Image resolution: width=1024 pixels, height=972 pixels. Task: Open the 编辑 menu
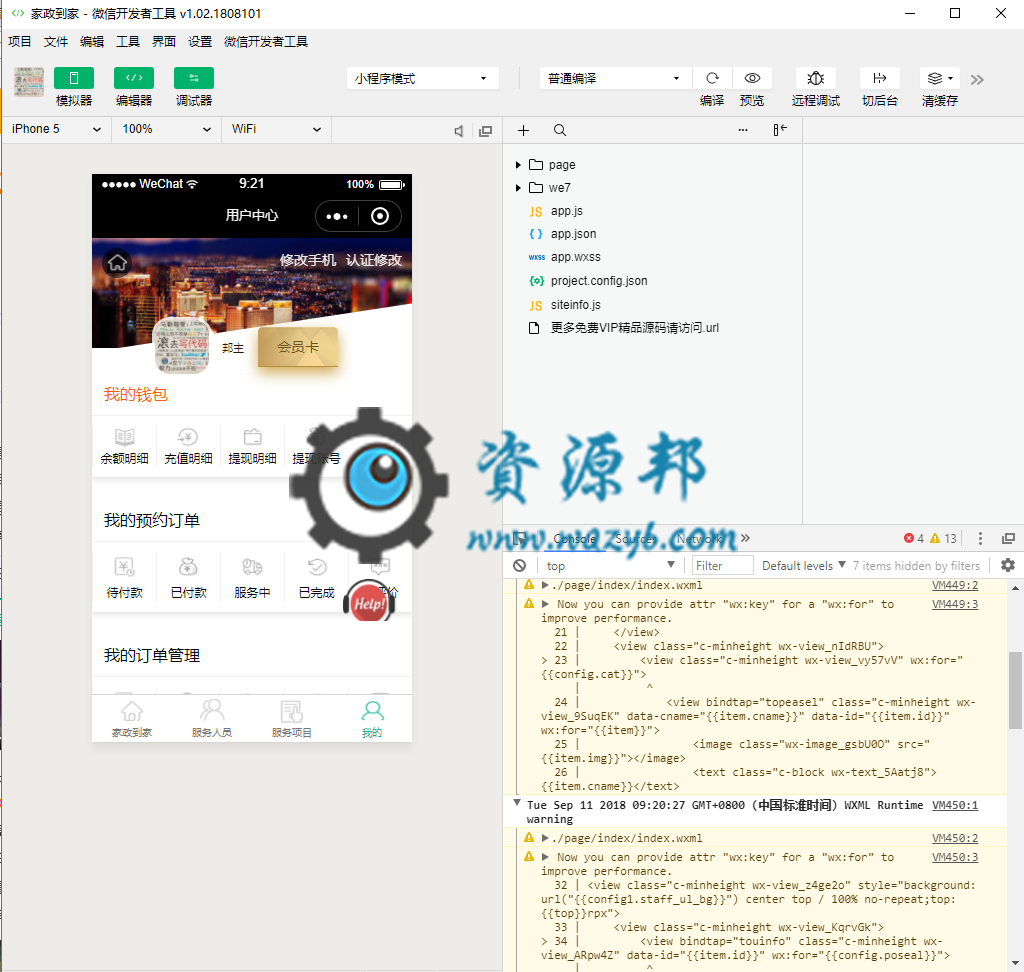pyautogui.click(x=92, y=42)
